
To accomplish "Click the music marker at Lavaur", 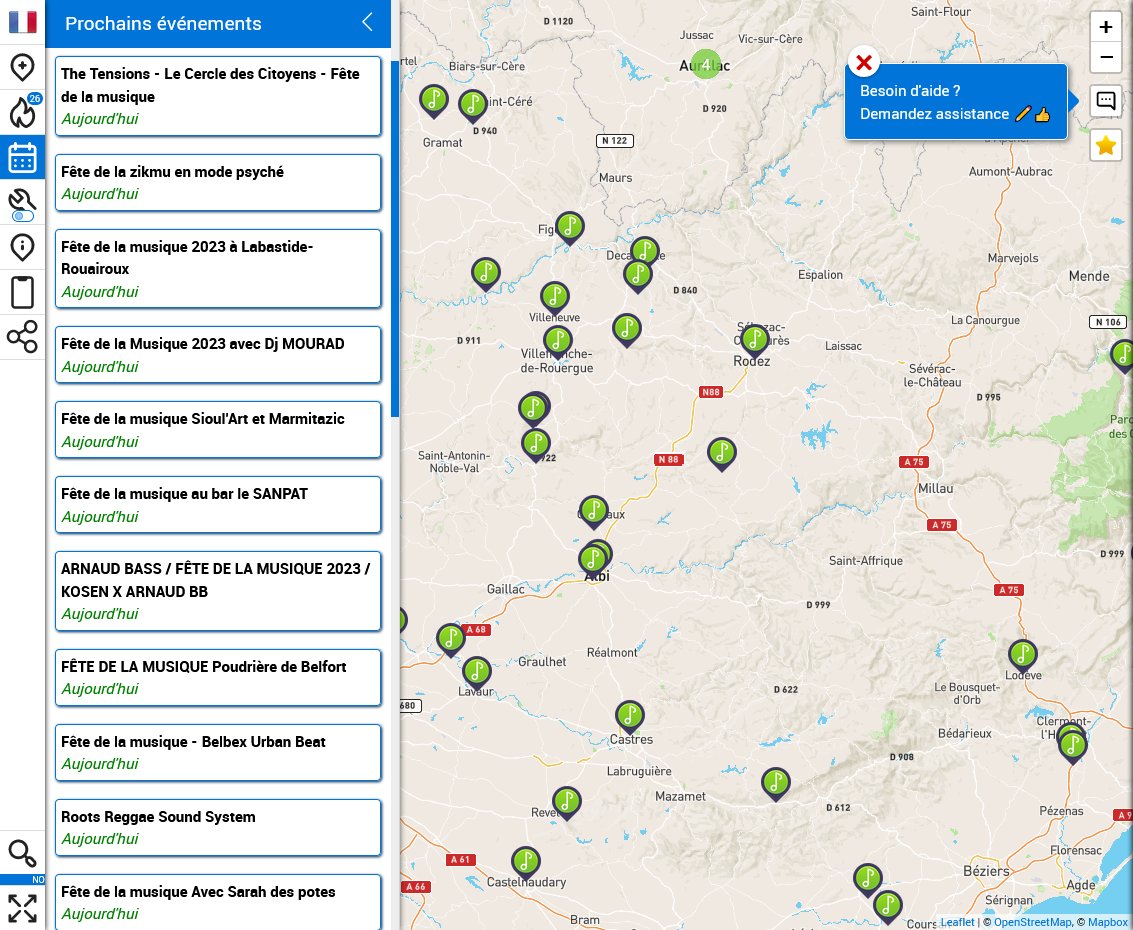I will (x=476, y=674).
